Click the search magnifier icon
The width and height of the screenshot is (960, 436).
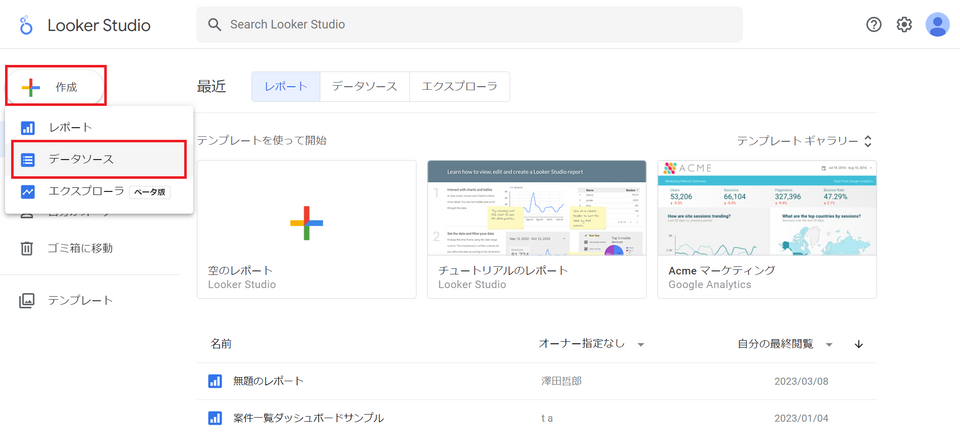(214, 25)
